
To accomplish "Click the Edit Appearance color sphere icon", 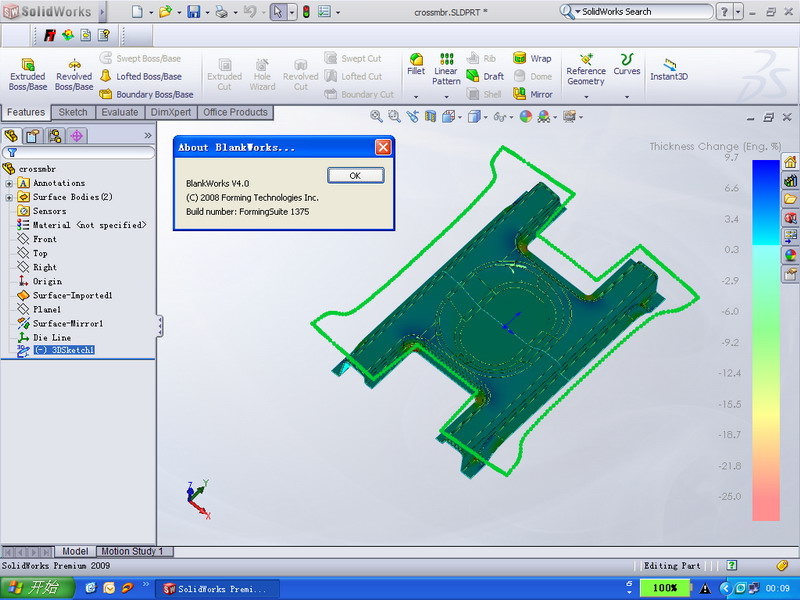I will (526, 117).
